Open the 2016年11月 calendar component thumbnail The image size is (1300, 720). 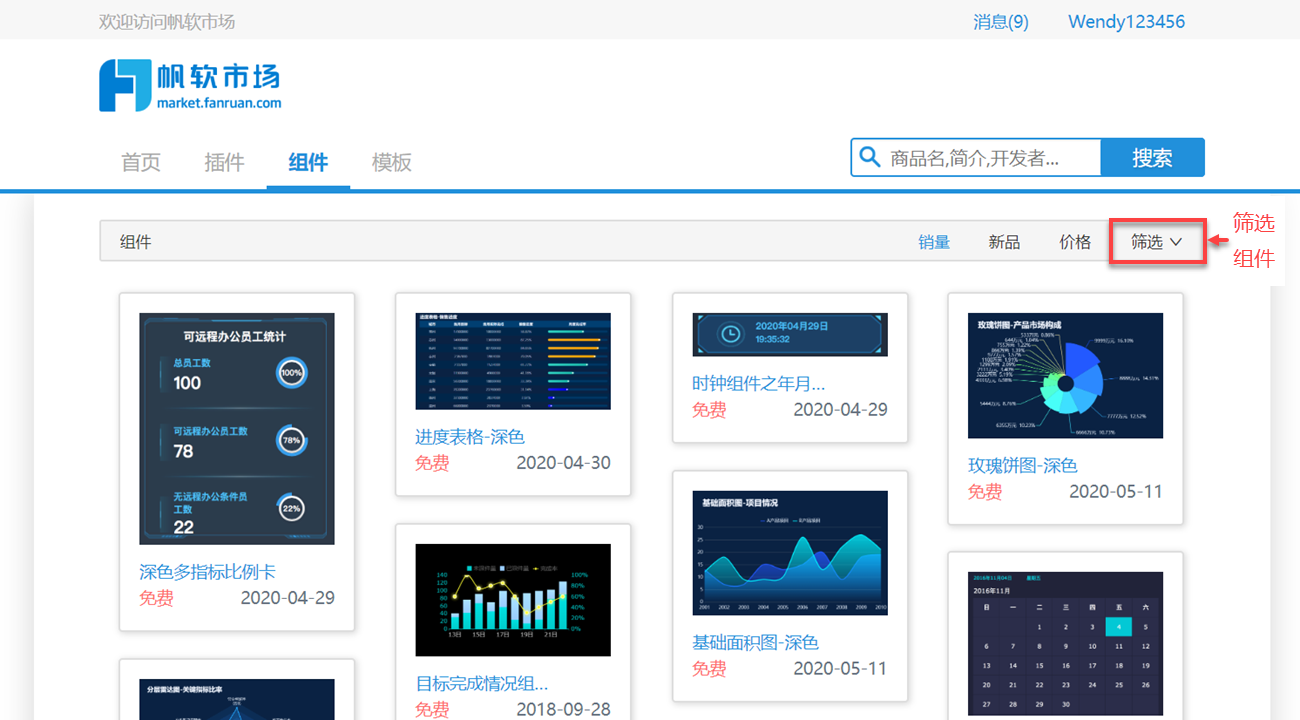(x=1065, y=644)
